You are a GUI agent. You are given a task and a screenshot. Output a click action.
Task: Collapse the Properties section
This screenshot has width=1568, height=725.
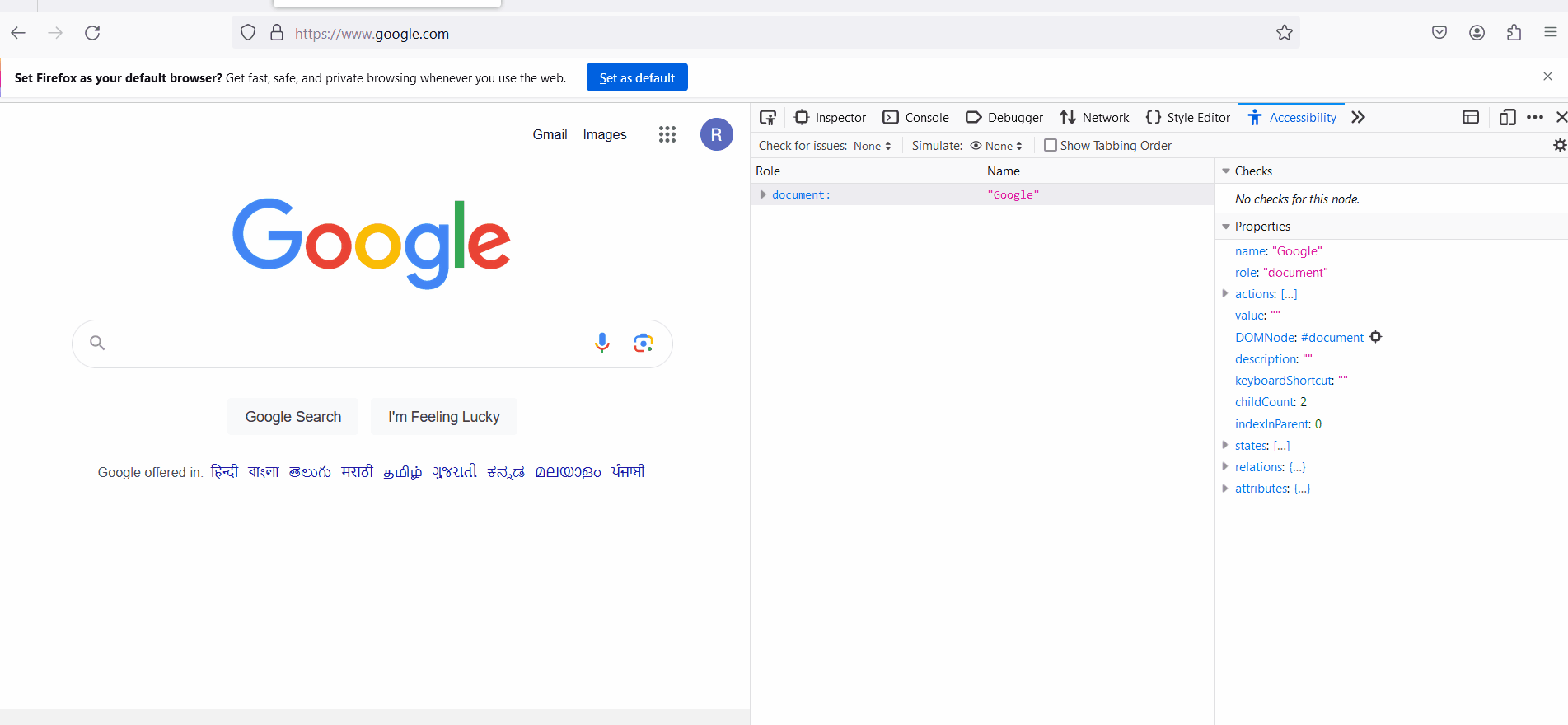pyautogui.click(x=1226, y=227)
